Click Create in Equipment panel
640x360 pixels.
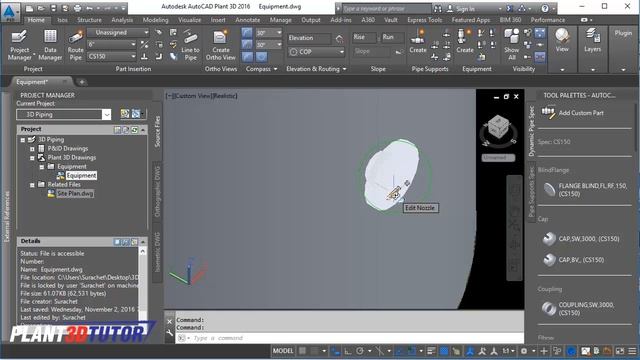point(464,41)
